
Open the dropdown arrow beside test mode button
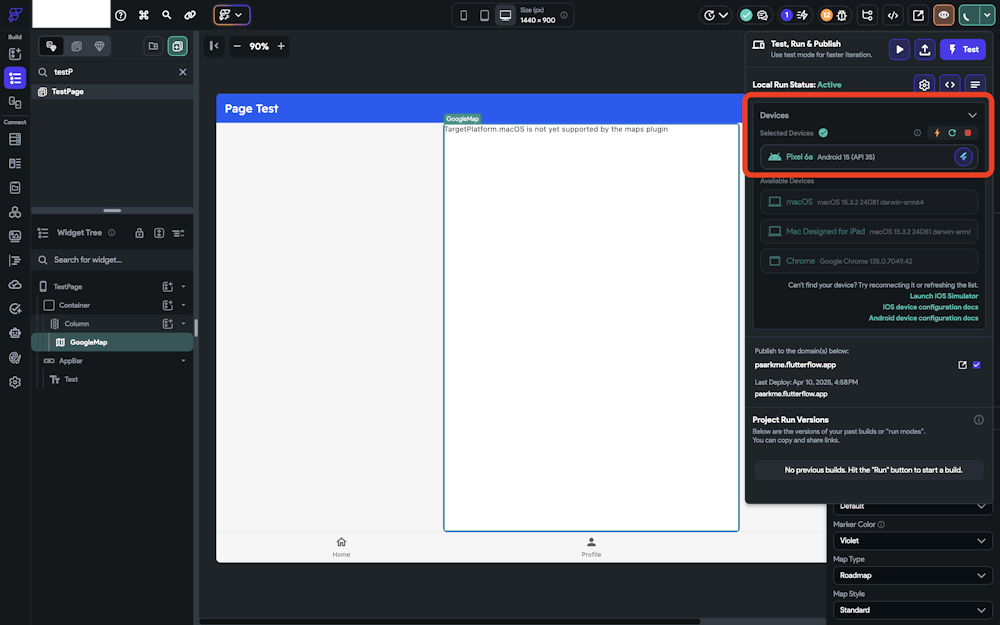coord(987,15)
